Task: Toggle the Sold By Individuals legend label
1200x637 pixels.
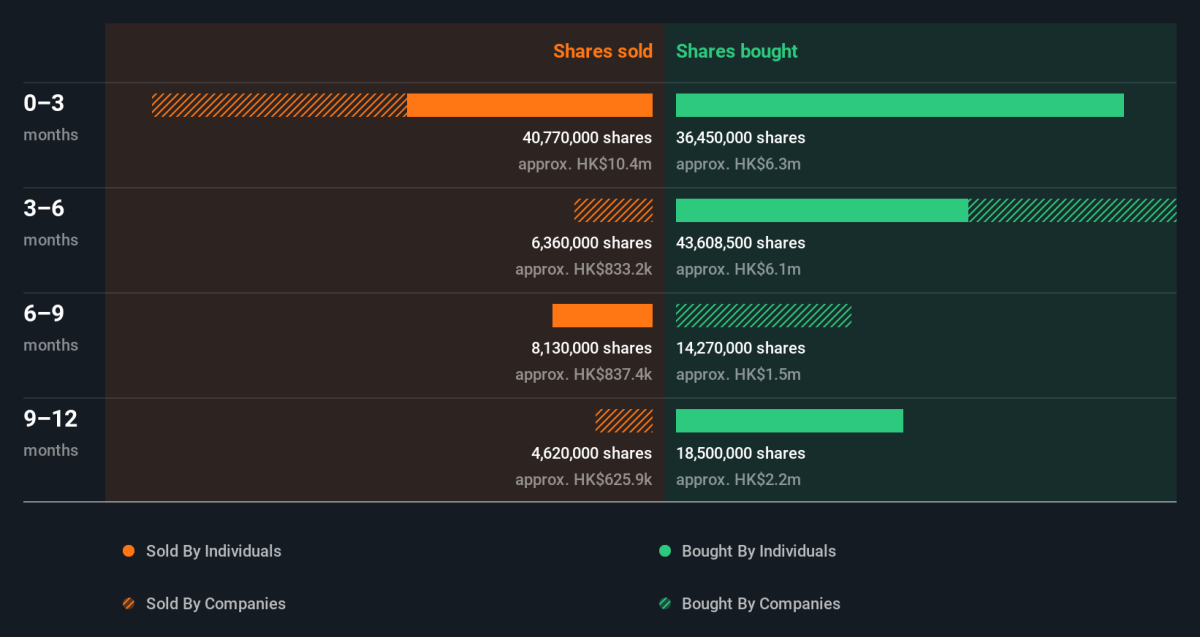Action: coord(213,551)
